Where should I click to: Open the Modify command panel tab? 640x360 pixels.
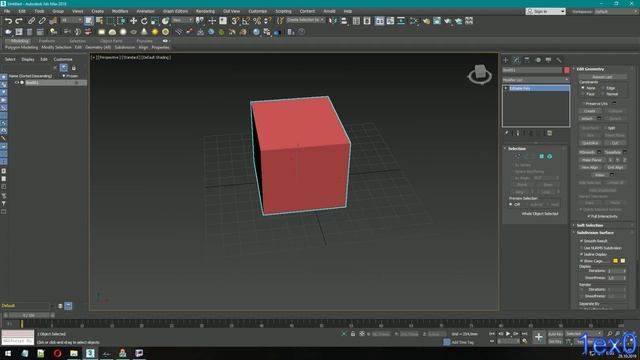click(516, 60)
